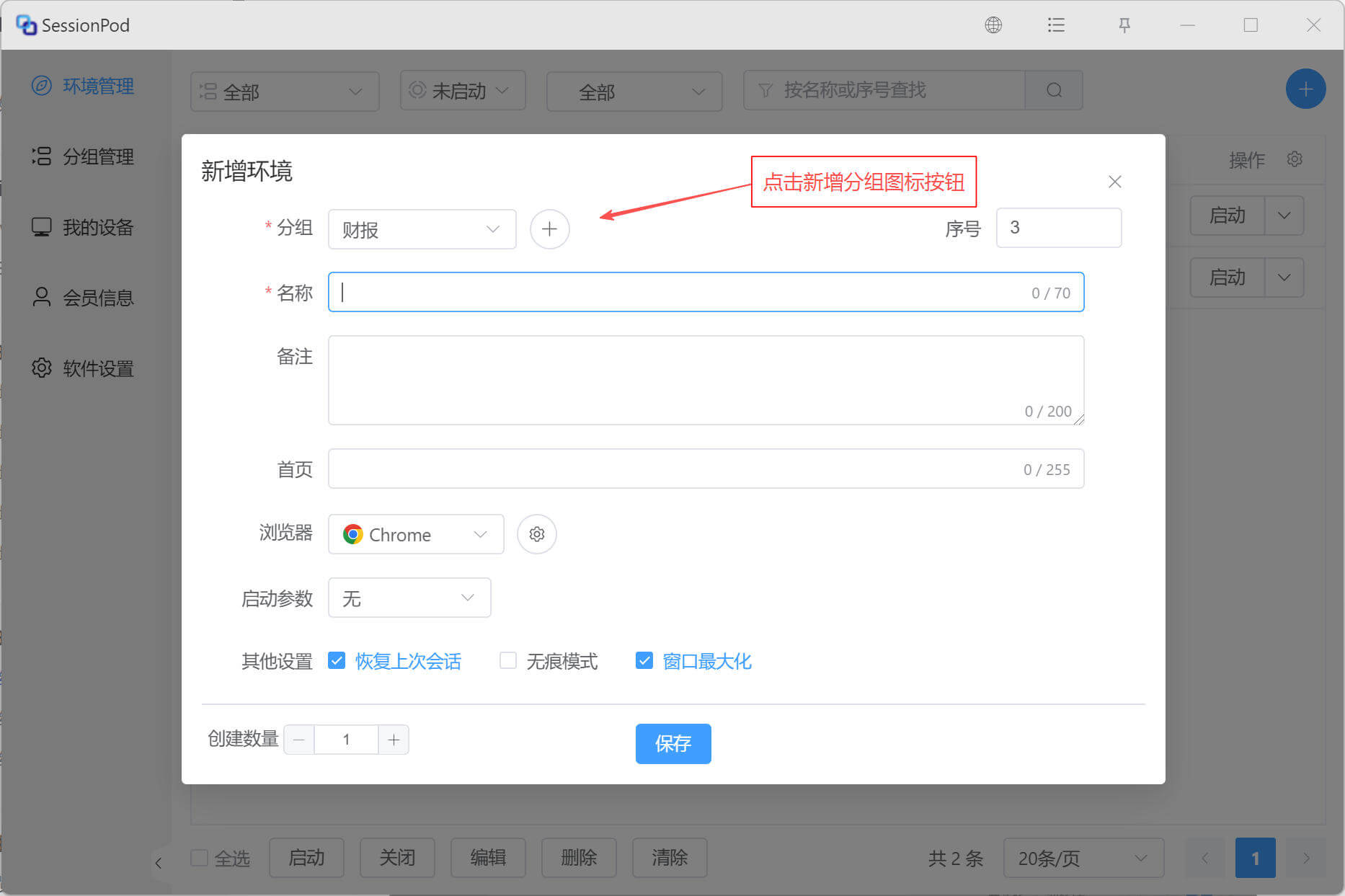Expand the first row 启动 dropdown arrow
Viewport: 1345px width, 896px height.
point(1284,216)
